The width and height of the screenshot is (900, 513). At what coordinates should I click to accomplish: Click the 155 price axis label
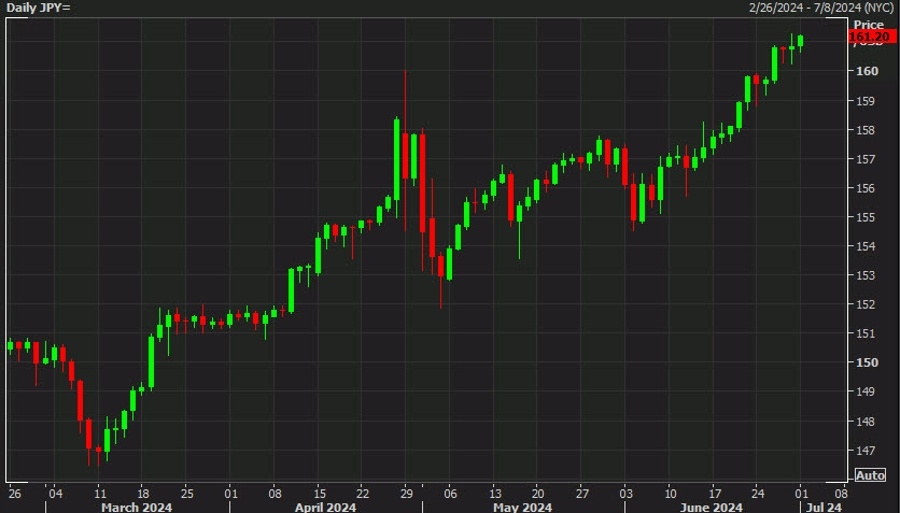click(x=865, y=217)
